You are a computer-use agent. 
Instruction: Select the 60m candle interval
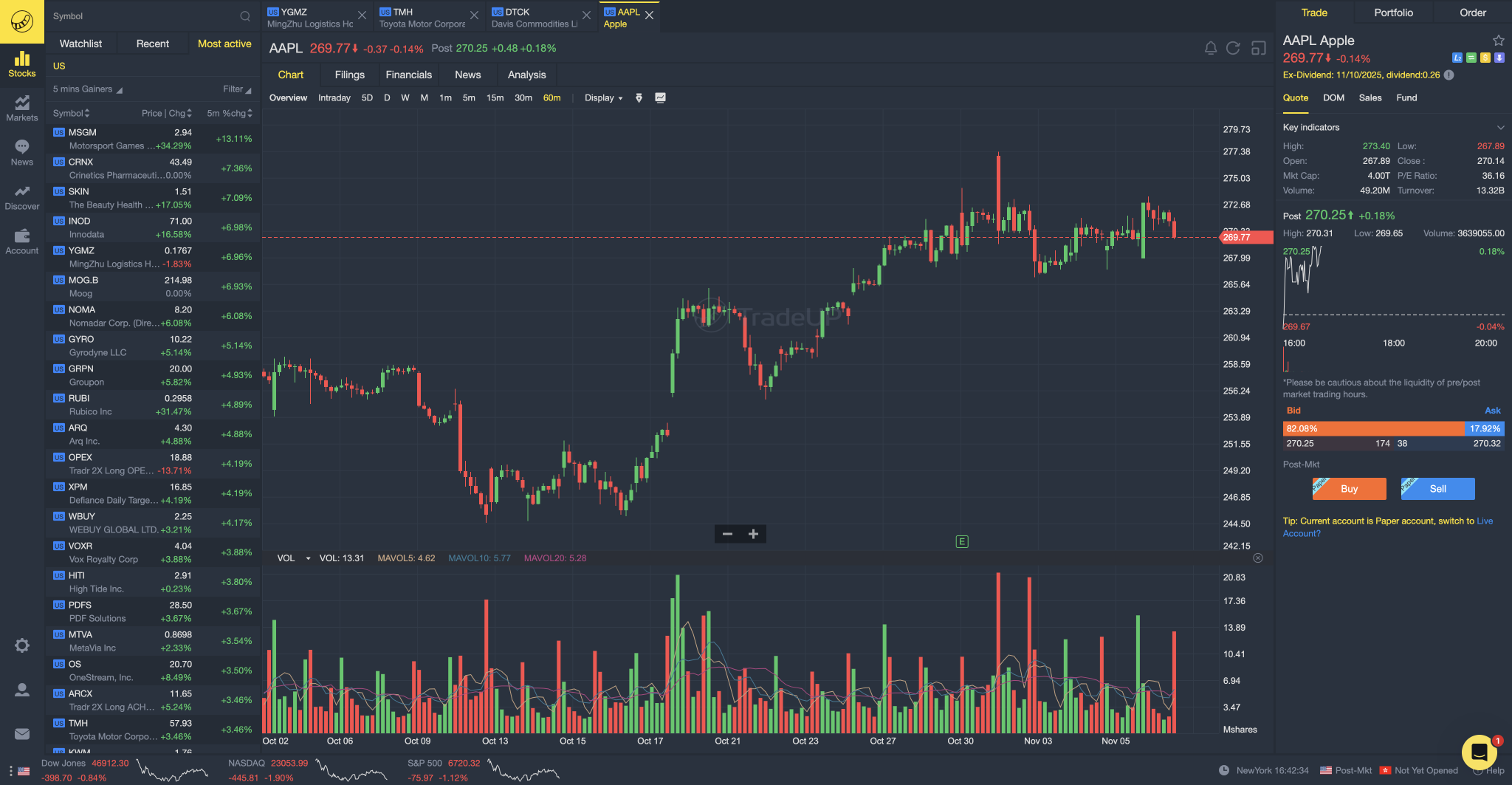(x=551, y=97)
